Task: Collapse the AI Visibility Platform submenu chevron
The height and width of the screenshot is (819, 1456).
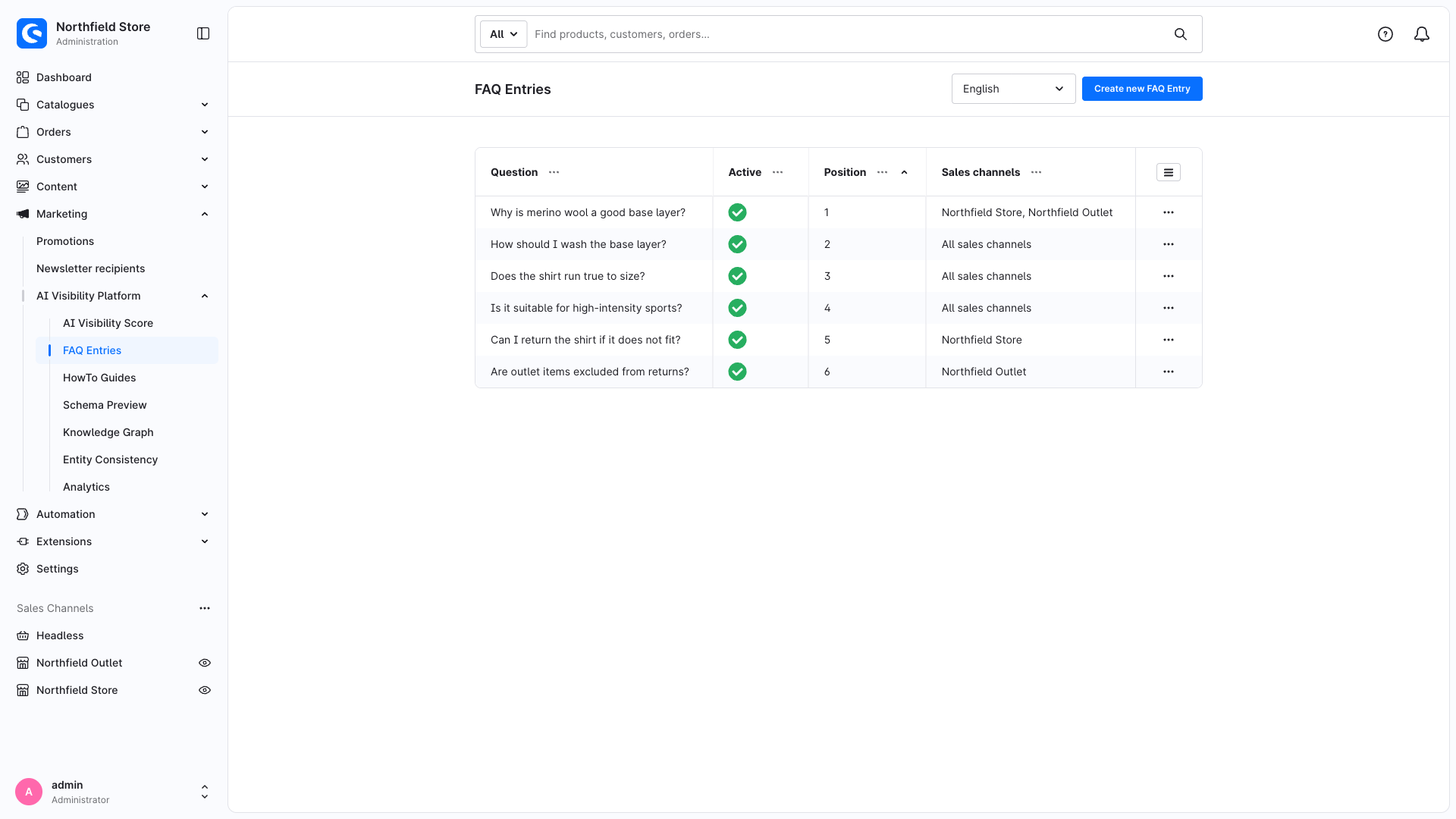Action: point(205,296)
